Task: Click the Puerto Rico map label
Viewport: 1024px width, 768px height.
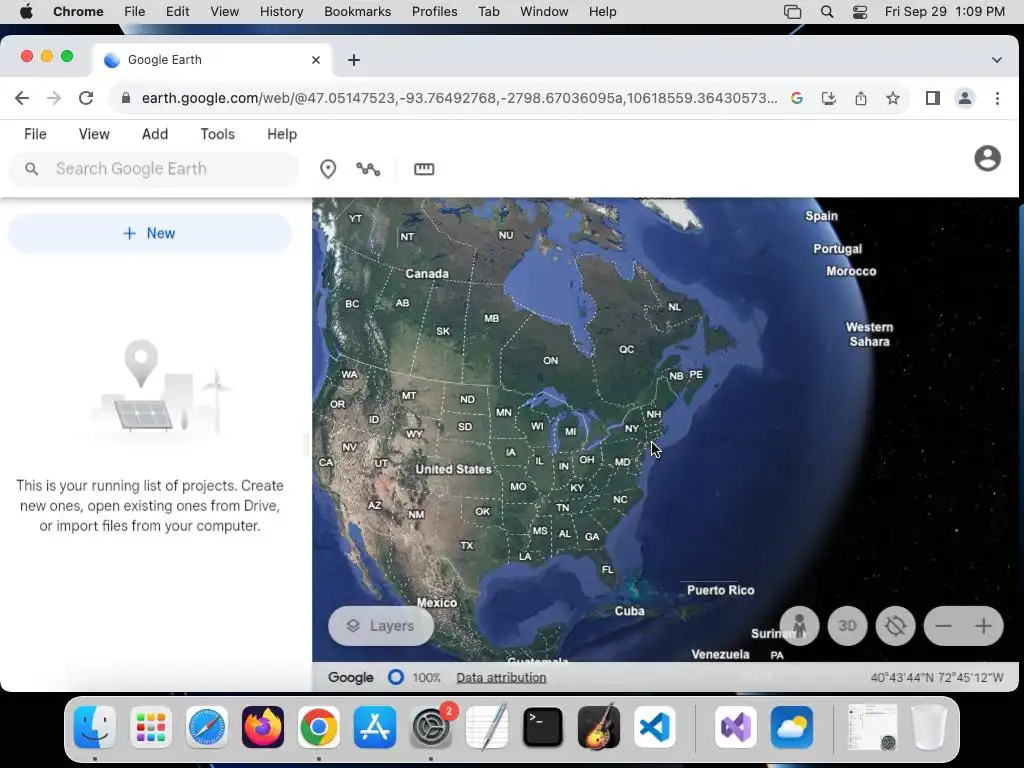Action: click(720, 590)
